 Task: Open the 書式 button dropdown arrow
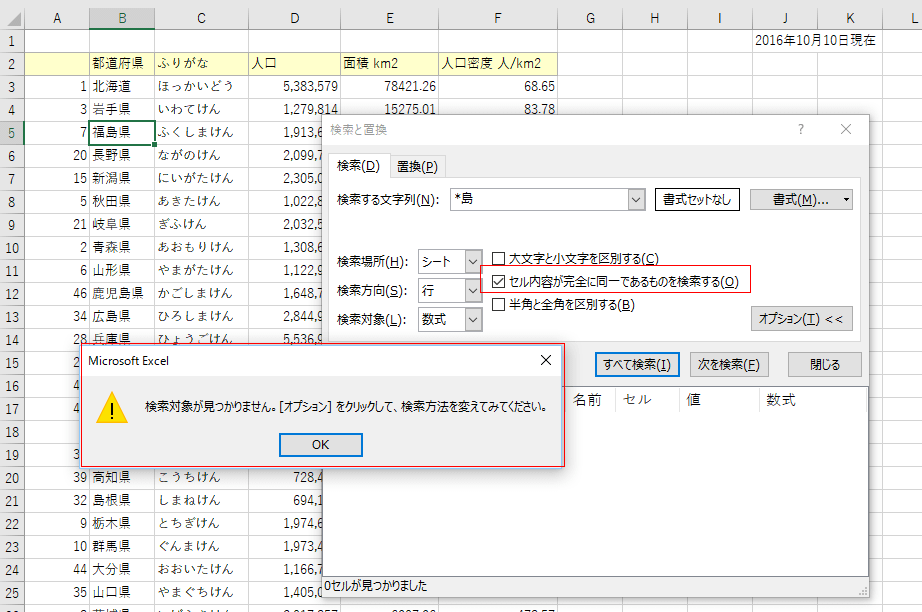(847, 200)
